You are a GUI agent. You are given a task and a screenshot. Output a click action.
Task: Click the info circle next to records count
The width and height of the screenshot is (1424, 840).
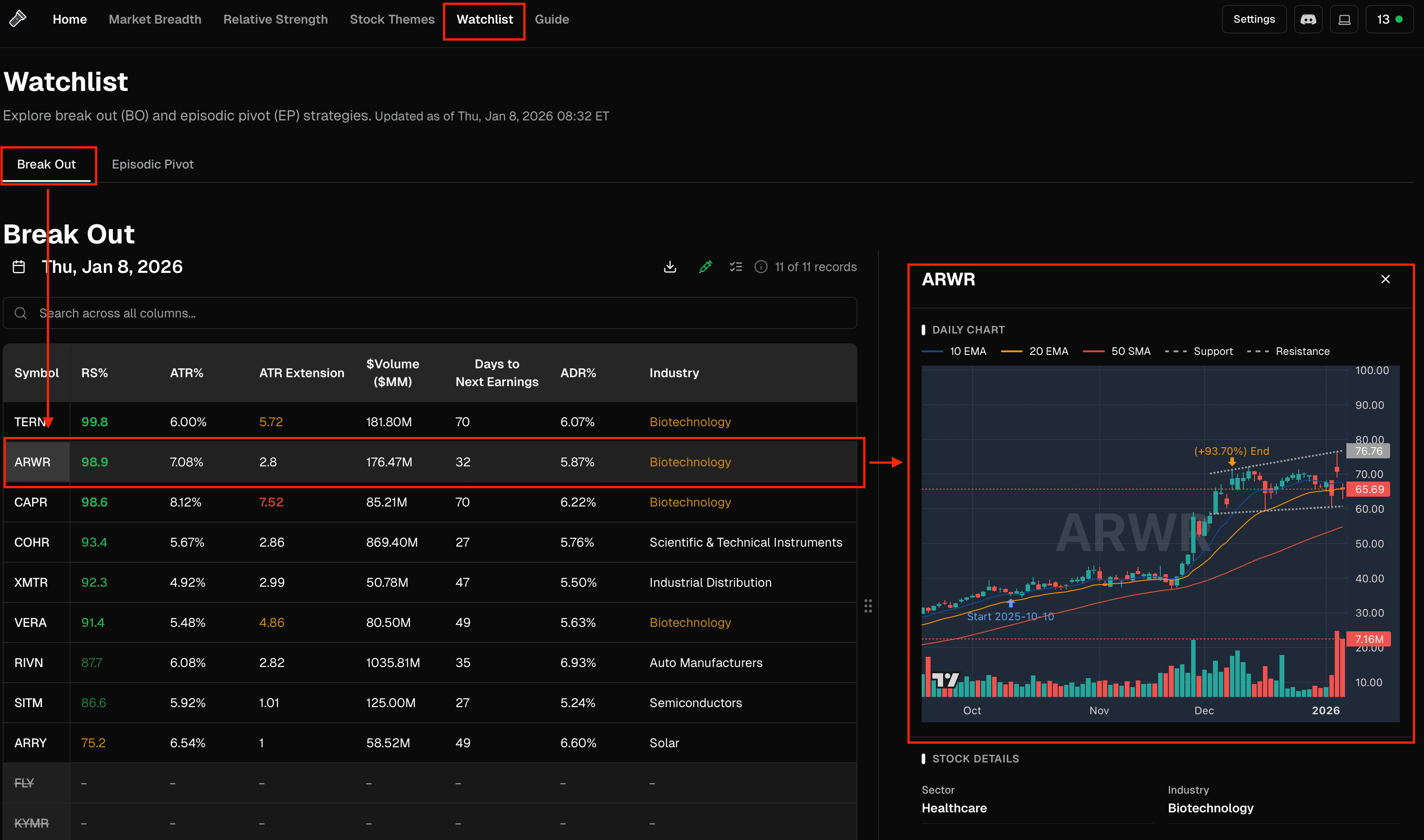click(761, 267)
